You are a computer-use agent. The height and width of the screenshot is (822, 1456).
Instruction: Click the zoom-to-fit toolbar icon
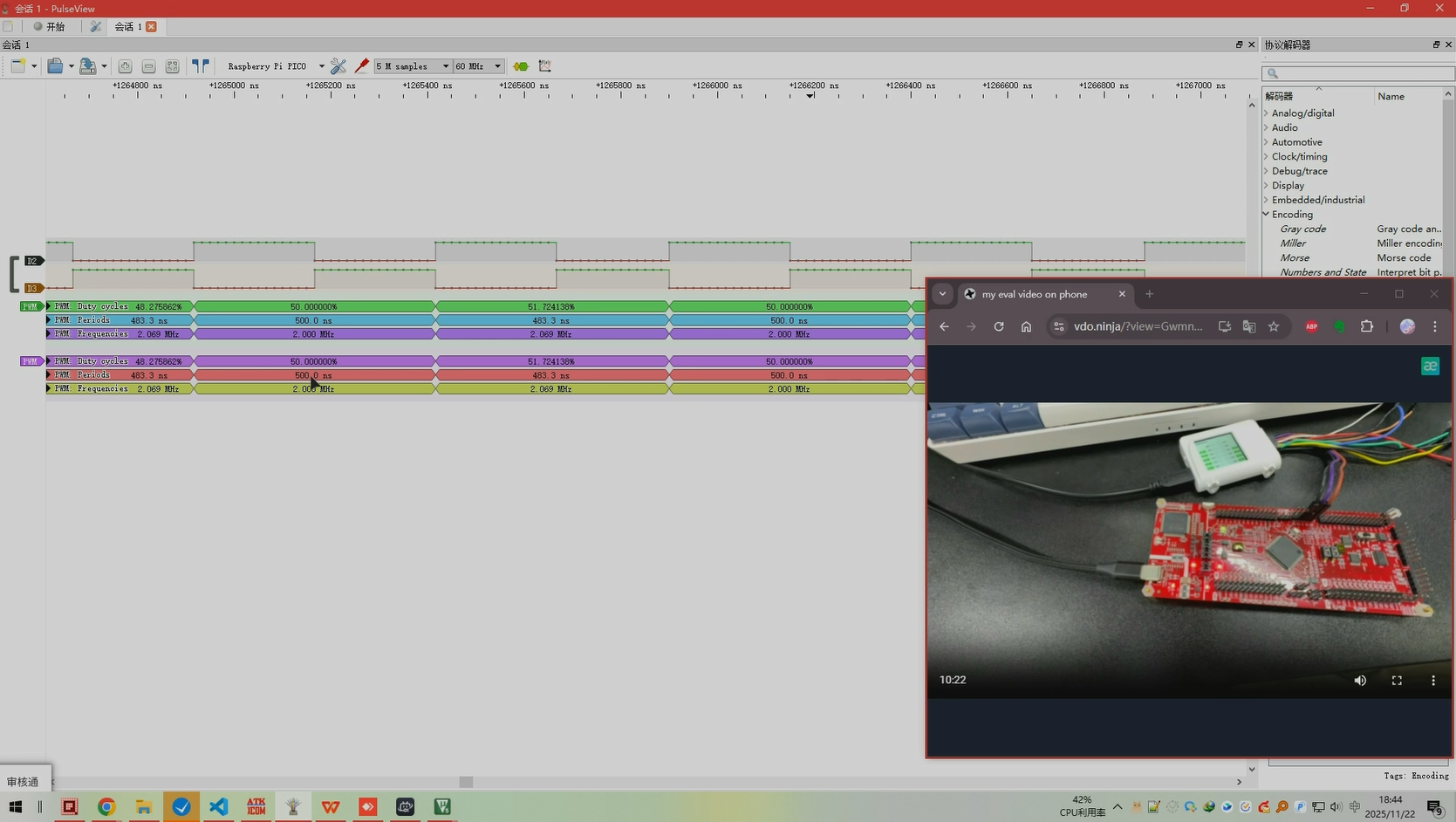(x=172, y=66)
